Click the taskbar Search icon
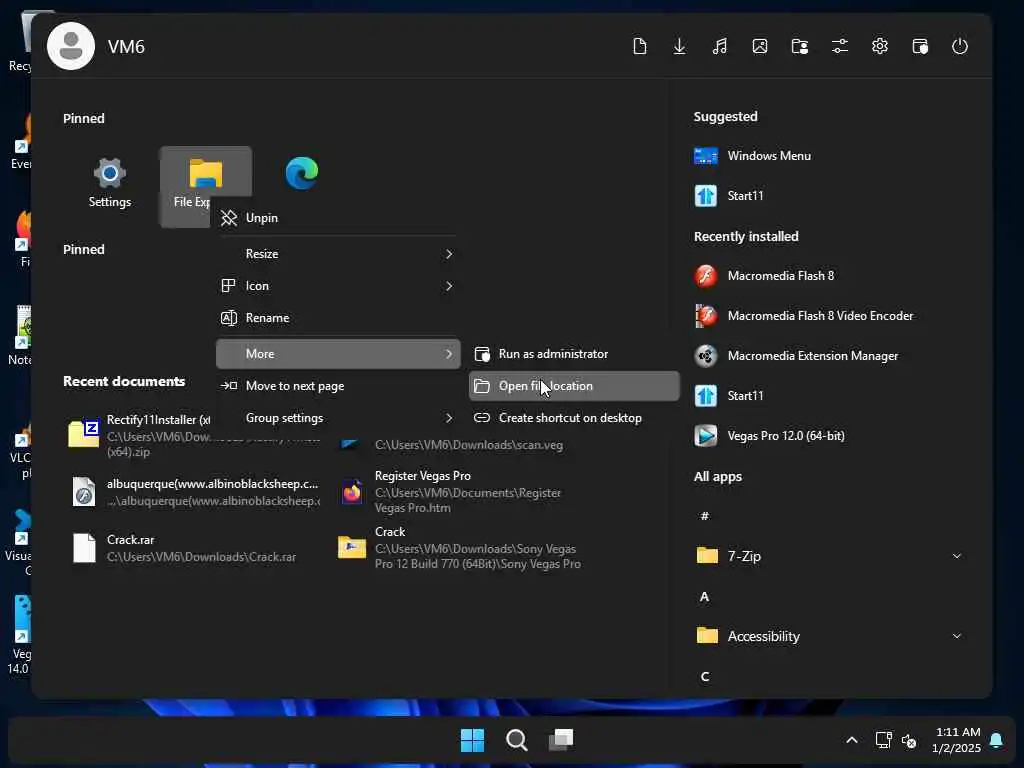 [x=517, y=740]
